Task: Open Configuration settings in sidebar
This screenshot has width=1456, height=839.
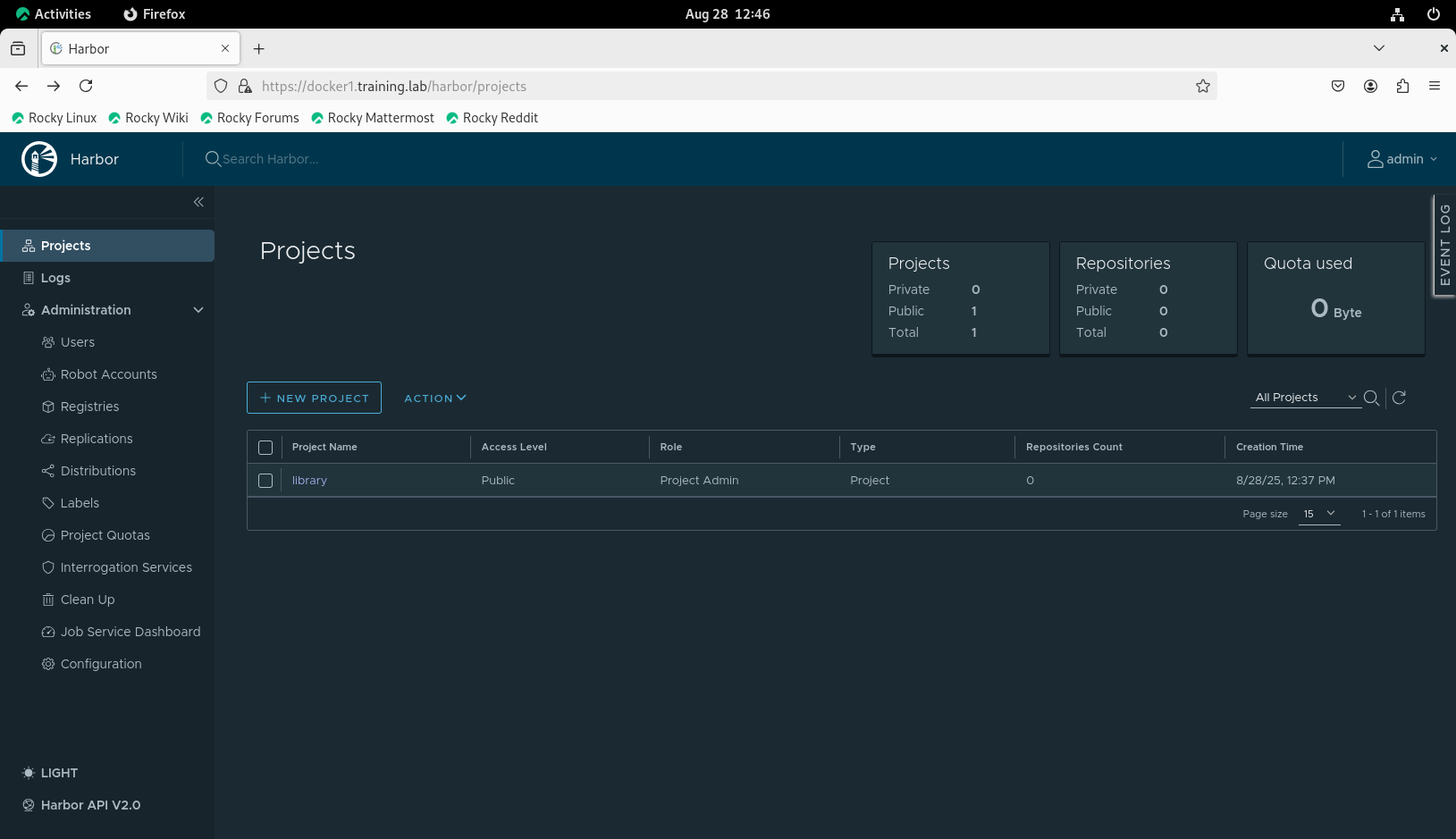Action: (101, 664)
